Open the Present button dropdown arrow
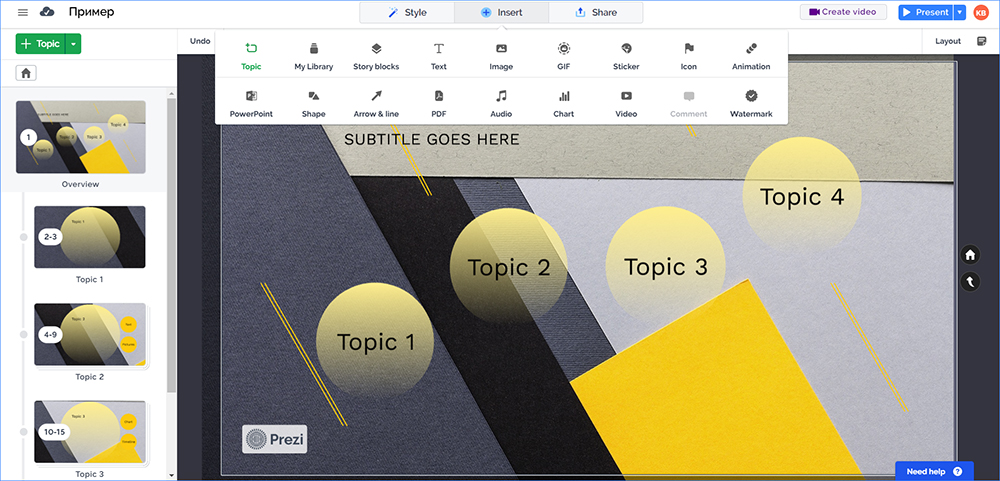This screenshot has width=1000, height=481. point(960,12)
